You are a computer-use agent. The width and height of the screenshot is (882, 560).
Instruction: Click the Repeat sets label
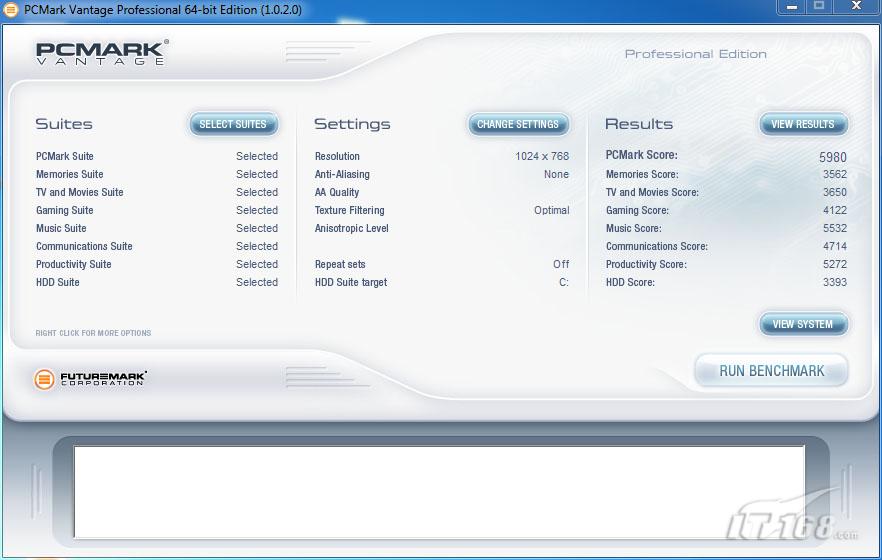(340, 264)
